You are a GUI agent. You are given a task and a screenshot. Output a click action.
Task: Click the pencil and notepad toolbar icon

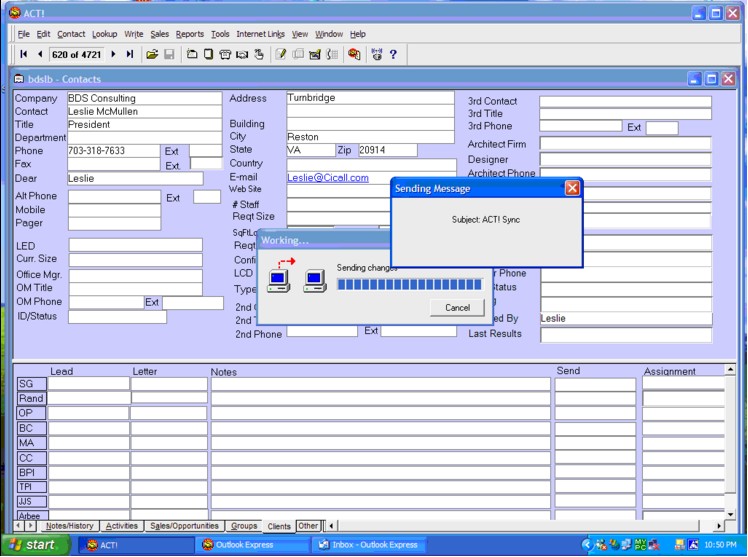[x=281, y=54]
